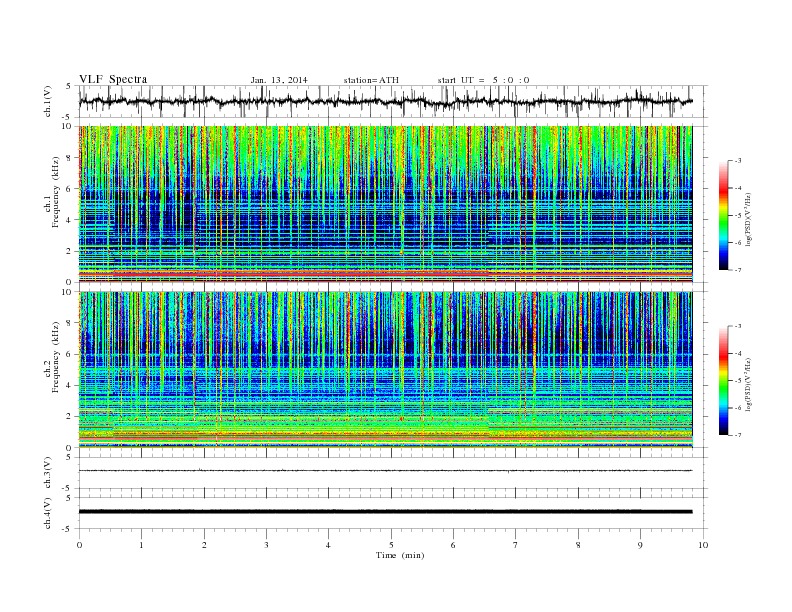This screenshot has height=612, width=792.
Task: Pick the lower PSD color bar for ch.2
Action: [x=724, y=380]
